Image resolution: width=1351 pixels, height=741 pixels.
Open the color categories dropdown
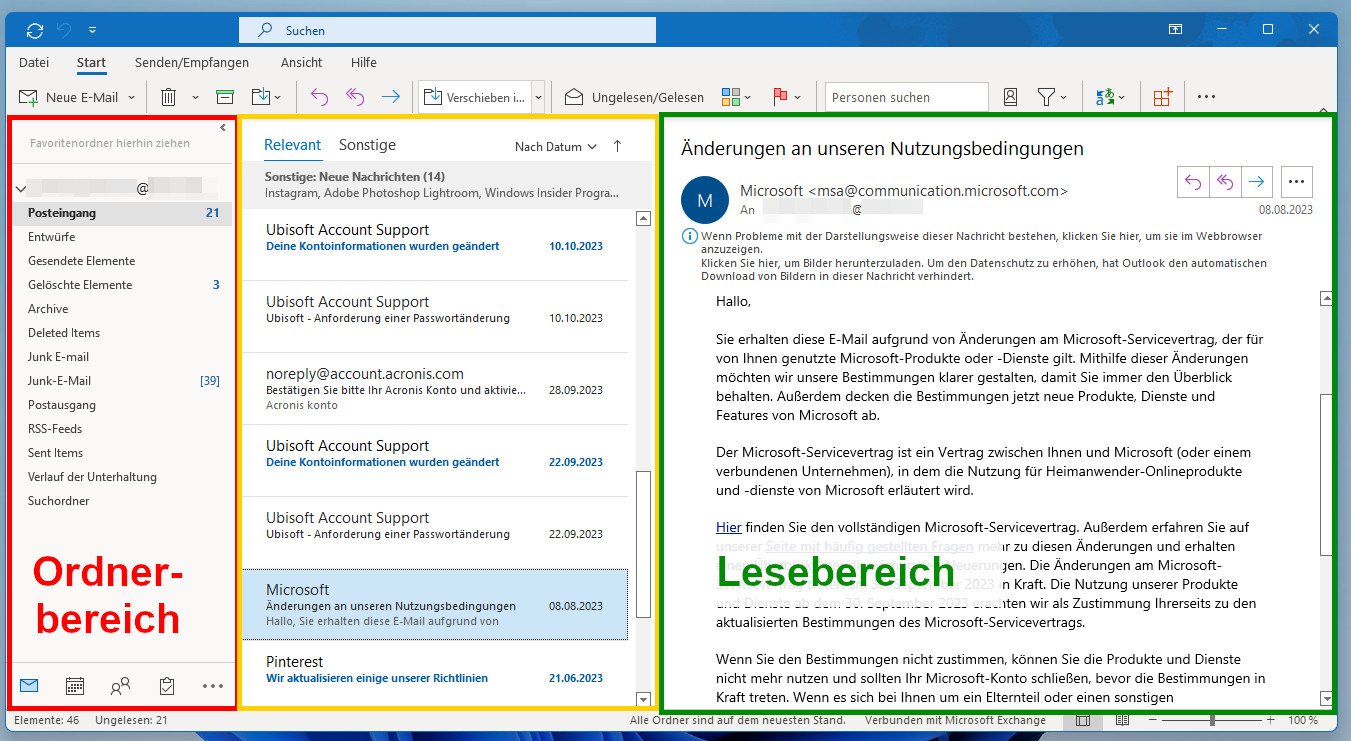tap(736, 97)
